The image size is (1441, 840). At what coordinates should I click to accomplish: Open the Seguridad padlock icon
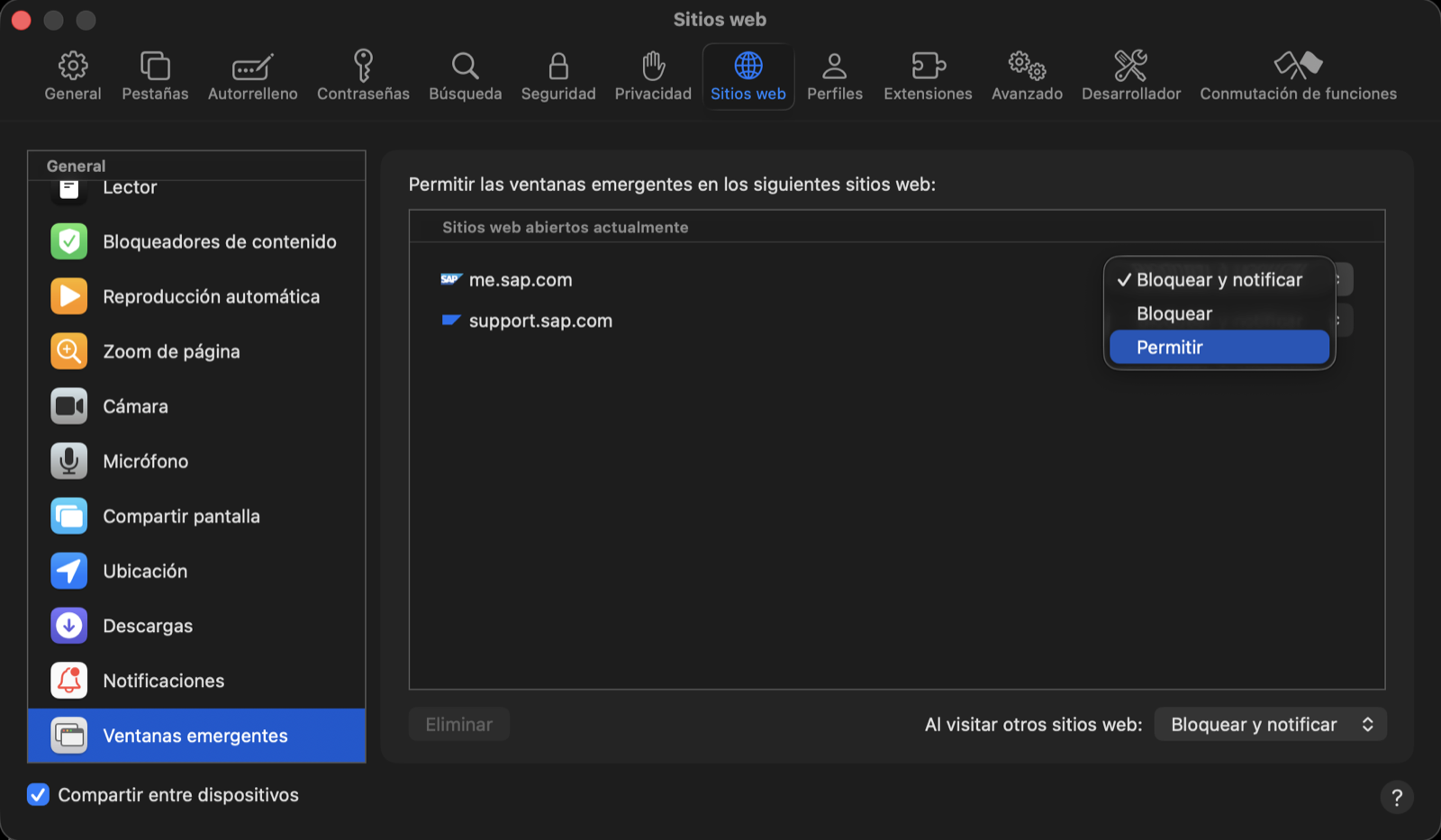(558, 66)
